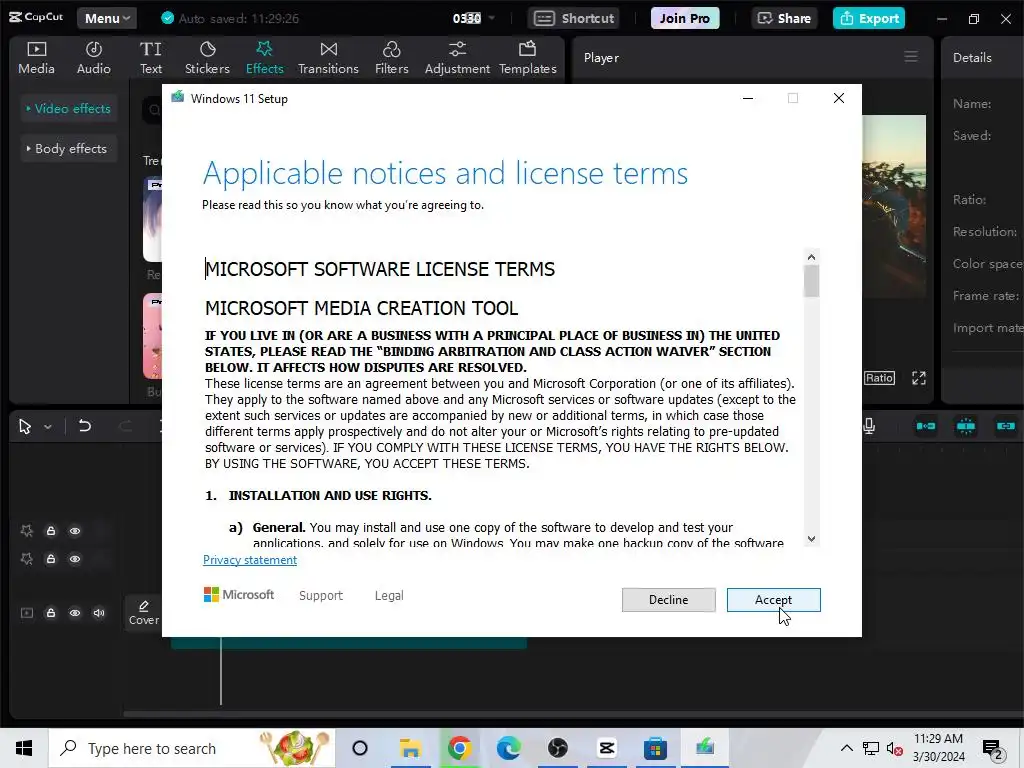Toggle linkage in timeline toolbar

[1006, 426]
